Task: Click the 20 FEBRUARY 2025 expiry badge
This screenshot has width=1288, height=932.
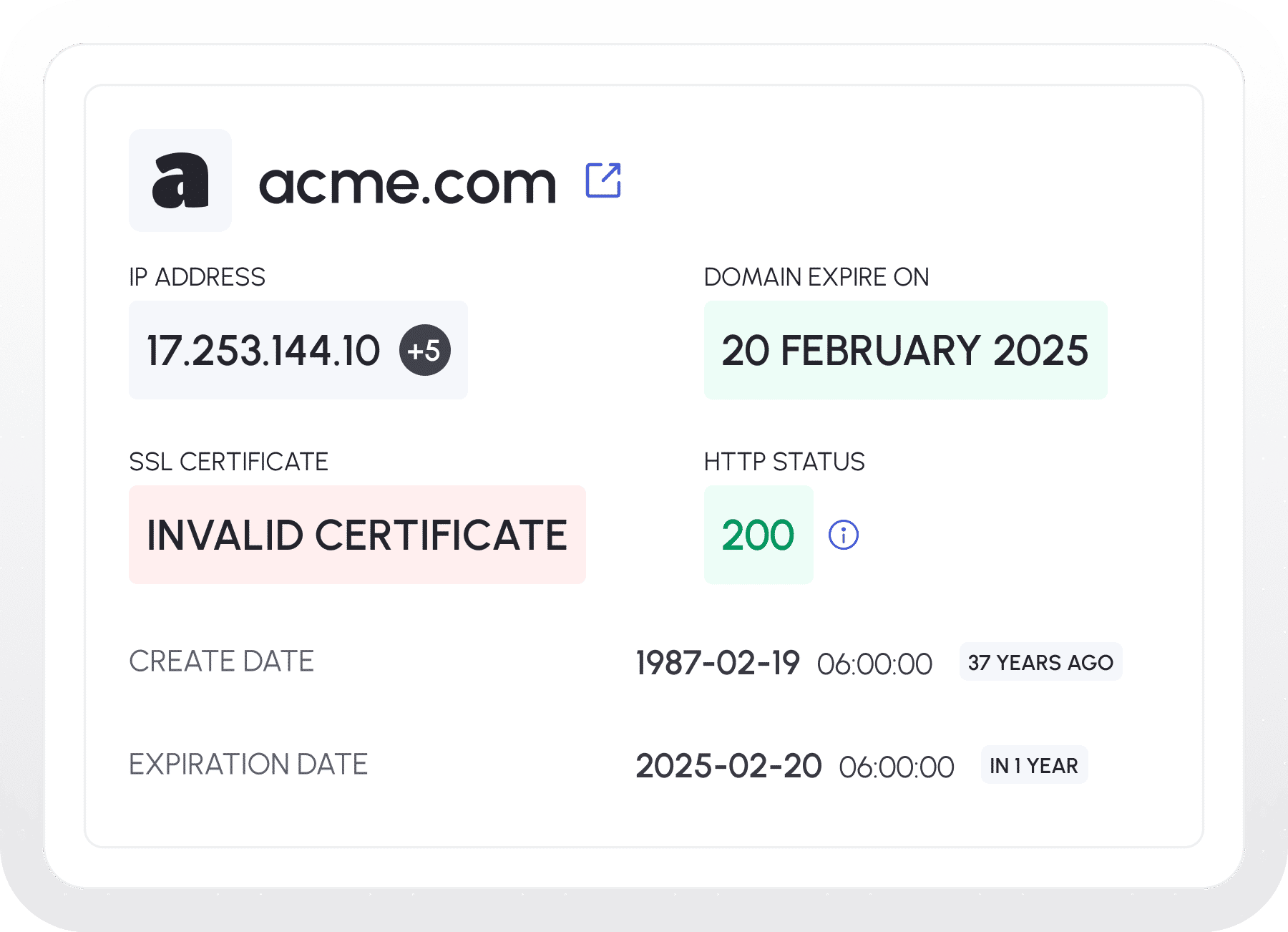Action: click(905, 351)
